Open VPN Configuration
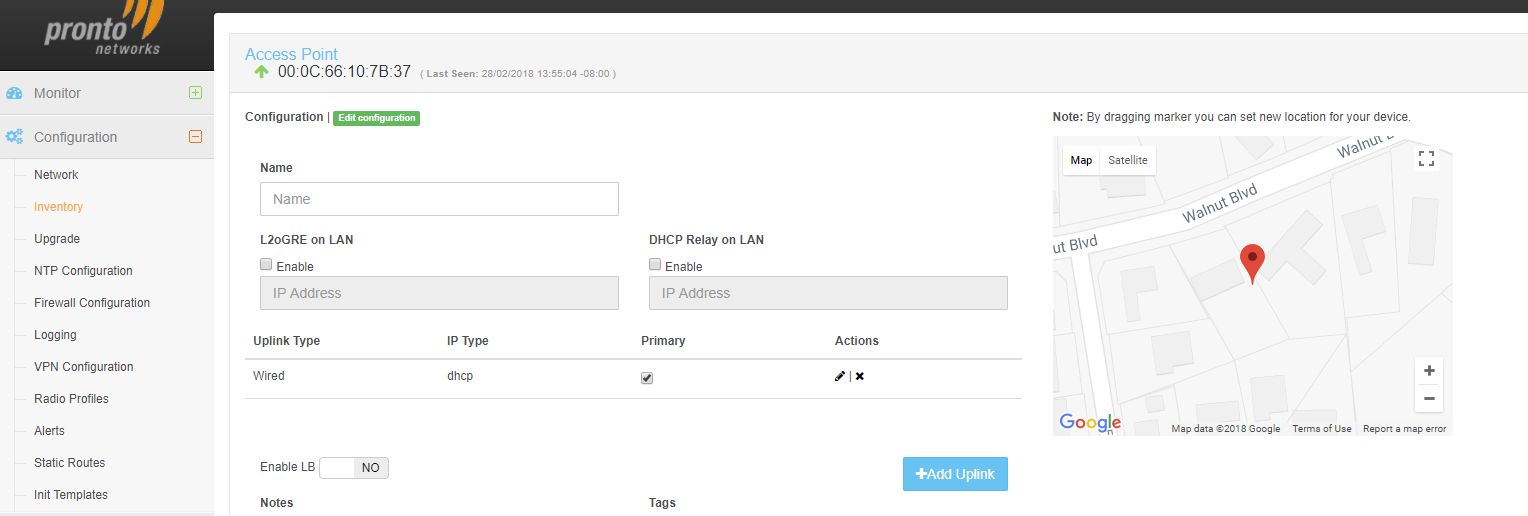The height and width of the screenshot is (516, 1528). (83, 367)
